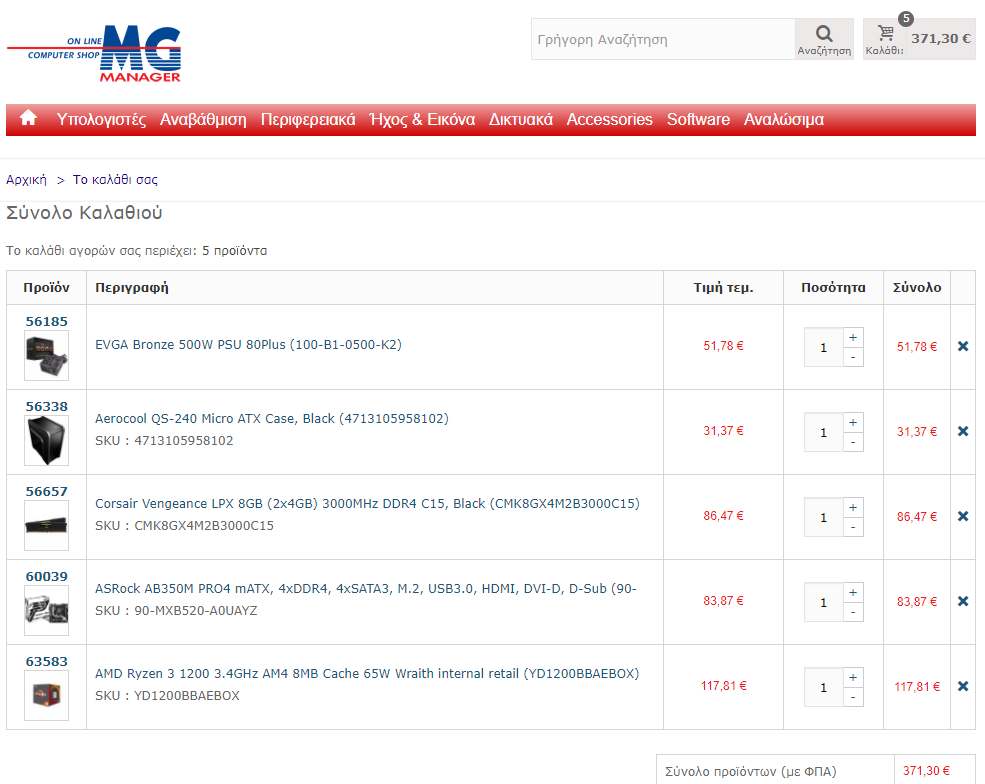Open Software menu

pyautogui.click(x=698, y=119)
